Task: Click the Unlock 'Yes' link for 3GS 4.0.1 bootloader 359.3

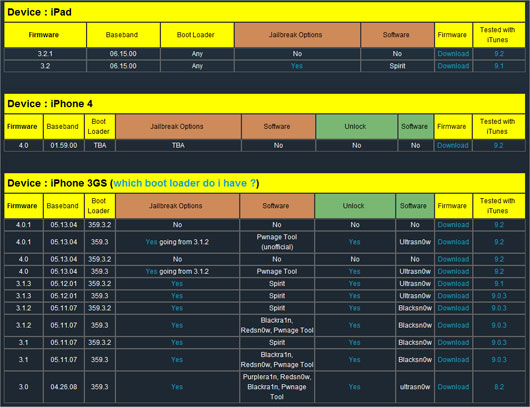Action: 354,242
